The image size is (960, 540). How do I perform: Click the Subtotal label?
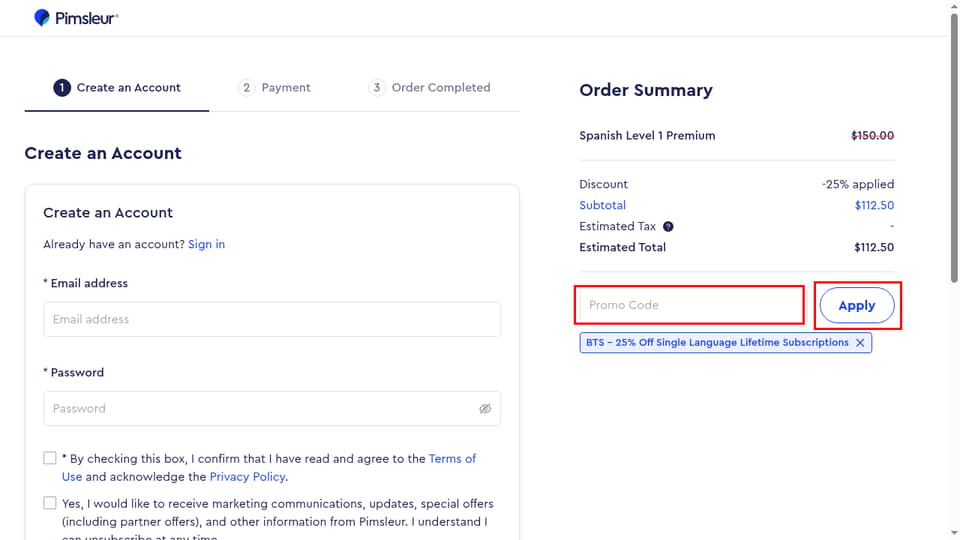pos(602,205)
